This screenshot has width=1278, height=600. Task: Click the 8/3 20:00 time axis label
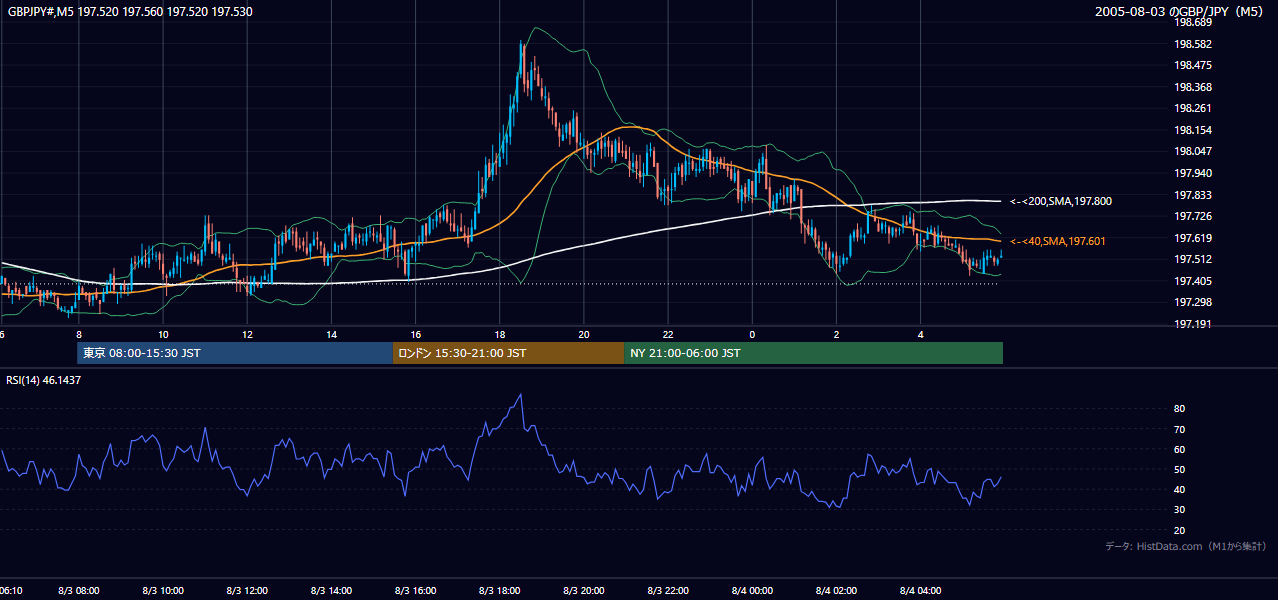(x=583, y=591)
